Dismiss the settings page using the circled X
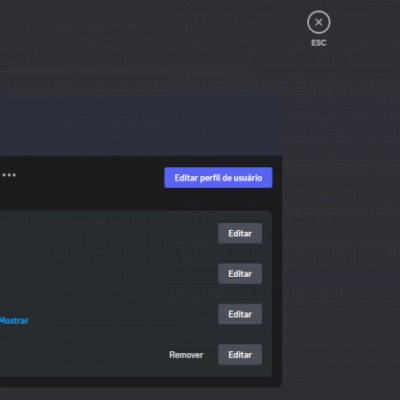Viewport: 400px width, 400px height. [319, 22]
